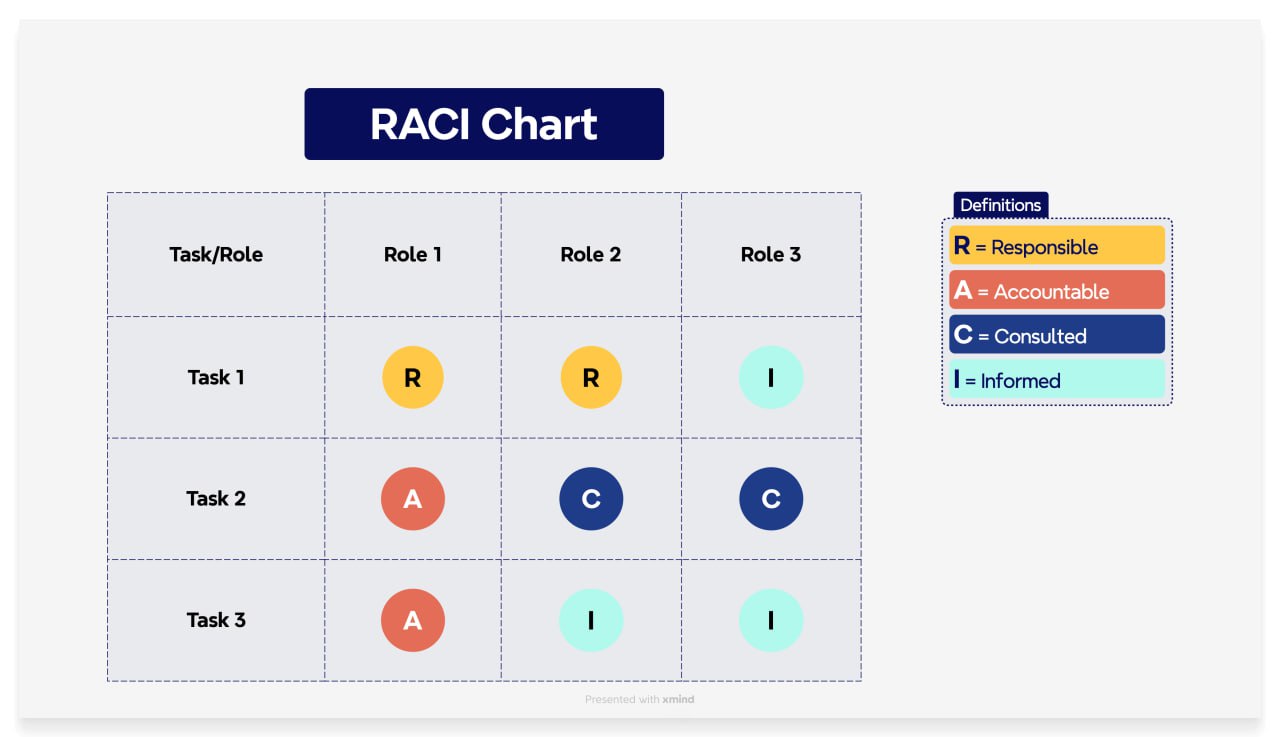Viewport: 1280px width, 737px height.
Task: Click the Definitions label tab
Action: coord(1000,205)
